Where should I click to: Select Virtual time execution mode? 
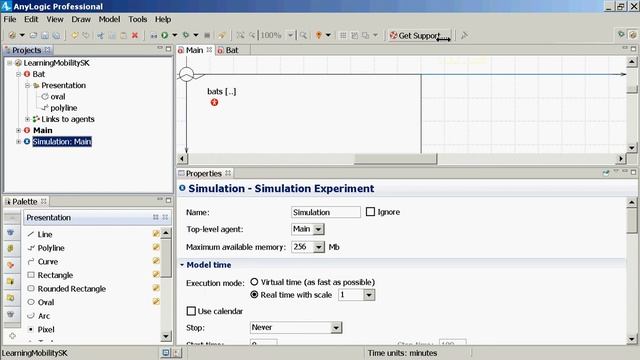[x=254, y=282]
